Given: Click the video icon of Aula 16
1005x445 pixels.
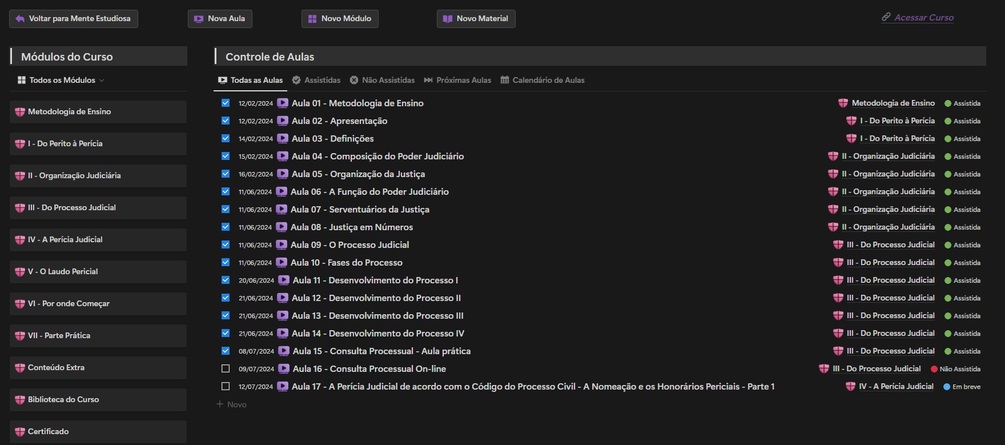Looking at the screenshot, I should [x=283, y=369].
